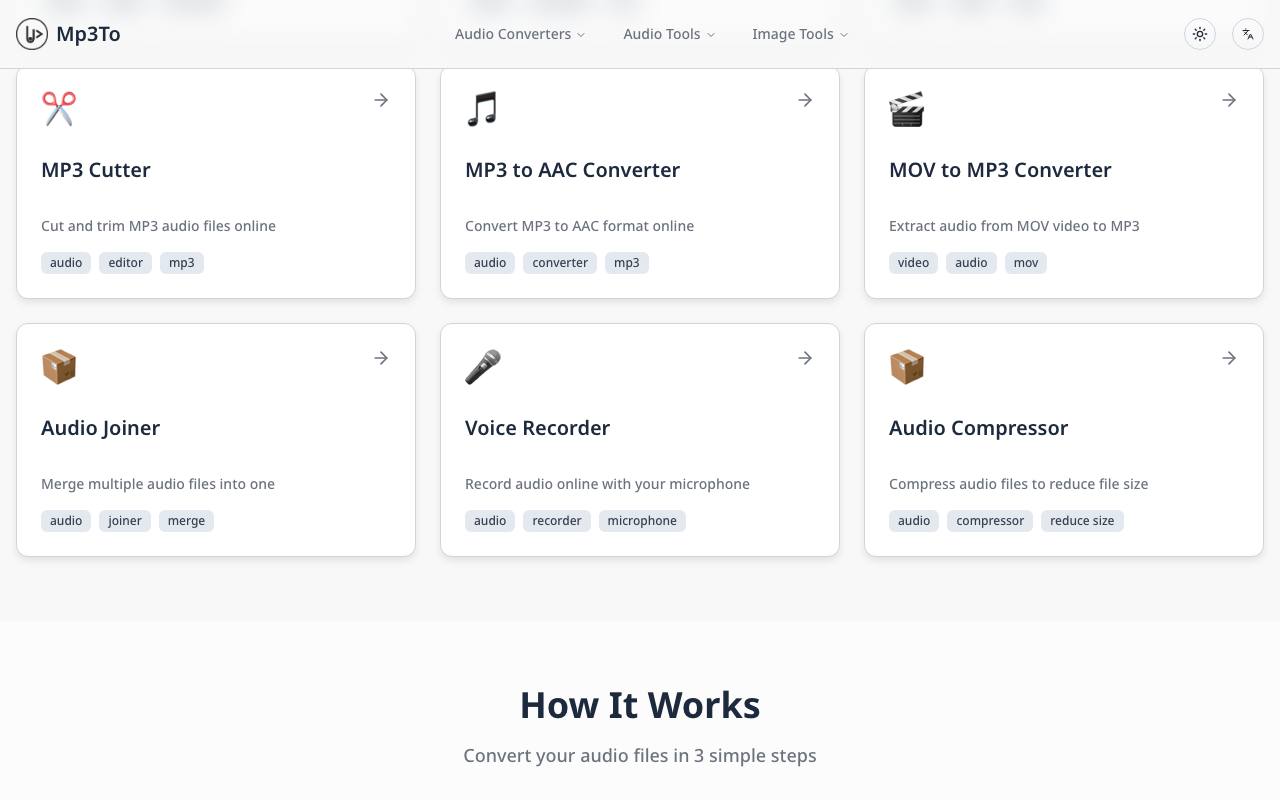Click the clapperboard icon for MOV to MP3
The width and height of the screenshot is (1280, 800).
click(x=907, y=109)
